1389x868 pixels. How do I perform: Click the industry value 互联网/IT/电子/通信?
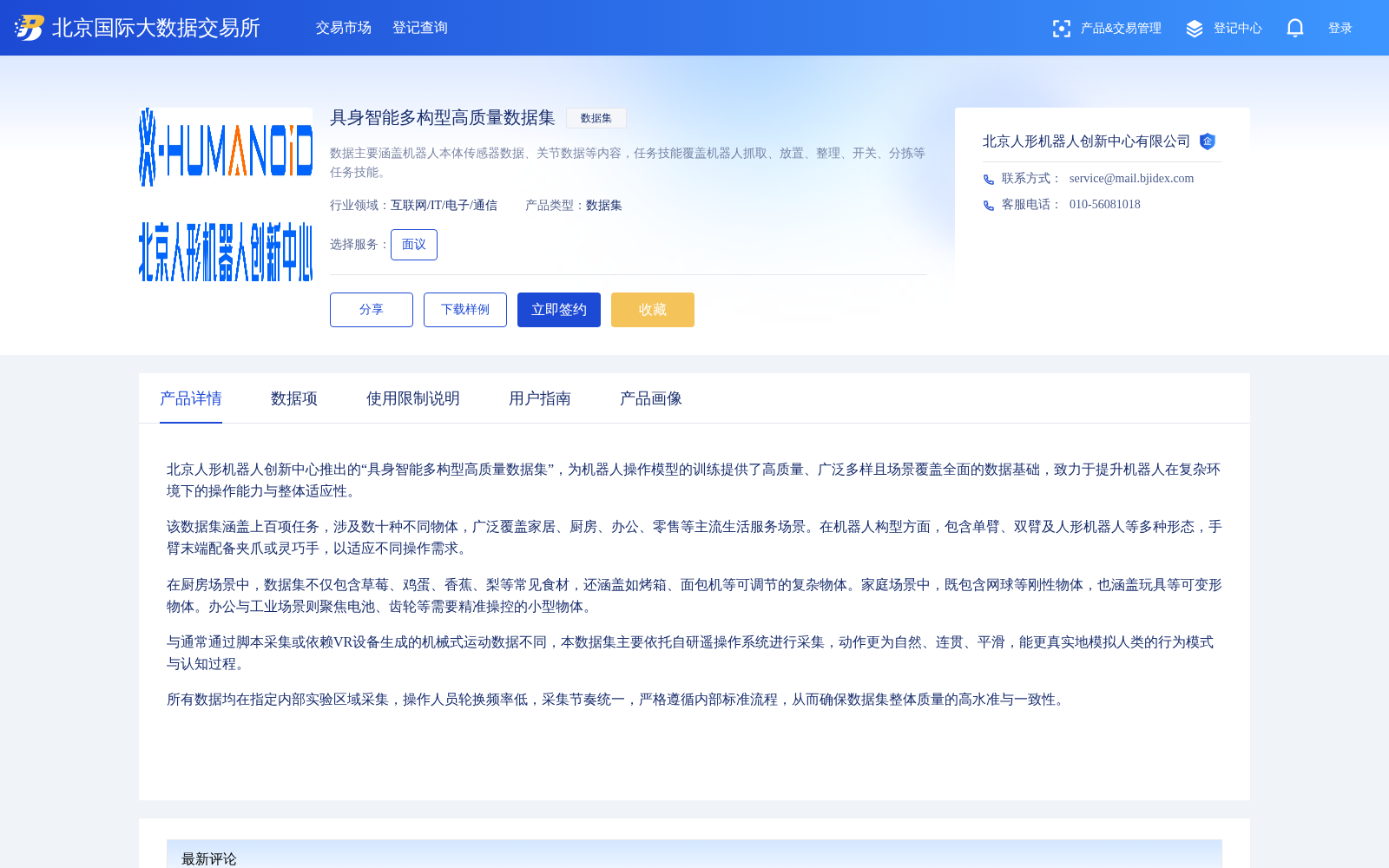coord(444,205)
